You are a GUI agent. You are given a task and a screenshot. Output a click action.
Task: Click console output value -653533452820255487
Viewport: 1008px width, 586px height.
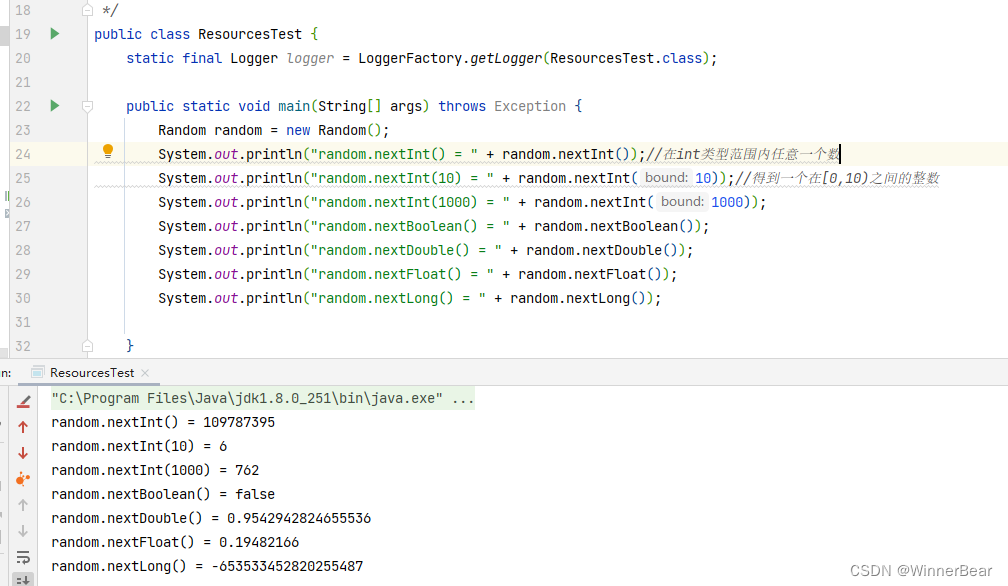[287, 566]
